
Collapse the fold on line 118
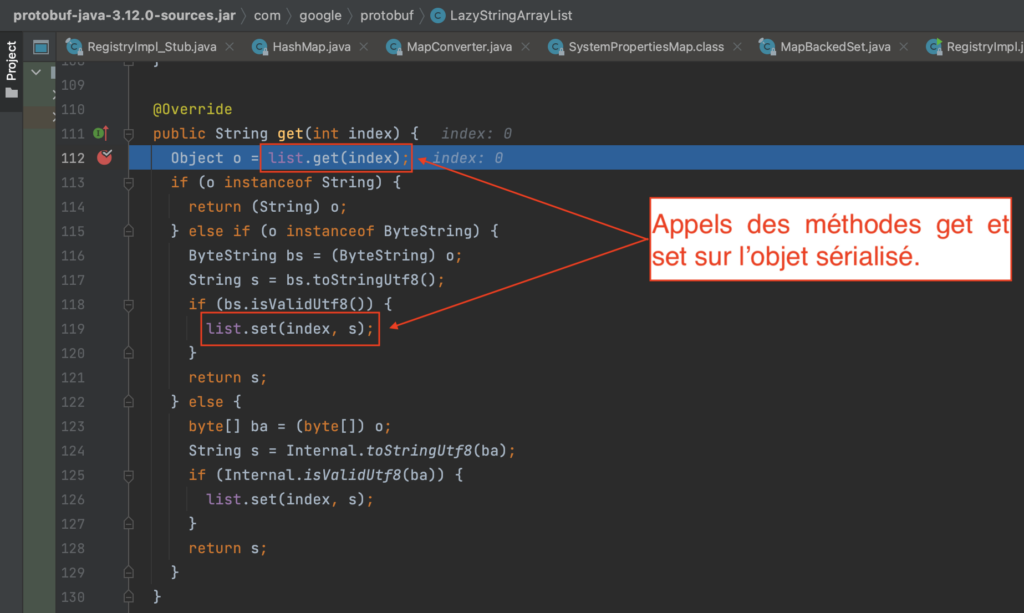pyautogui.click(x=129, y=305)
